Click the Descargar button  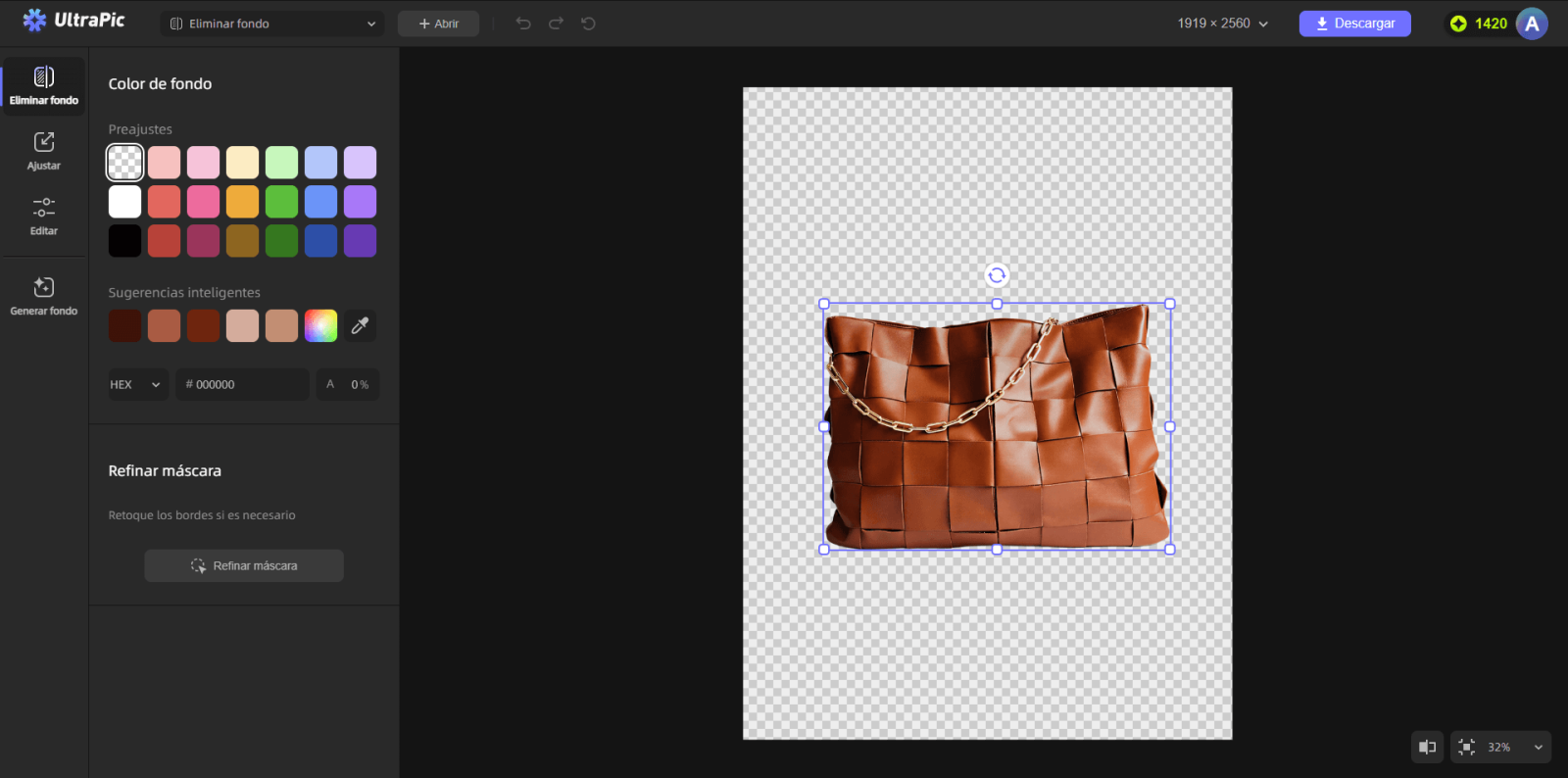[1355, 24]
